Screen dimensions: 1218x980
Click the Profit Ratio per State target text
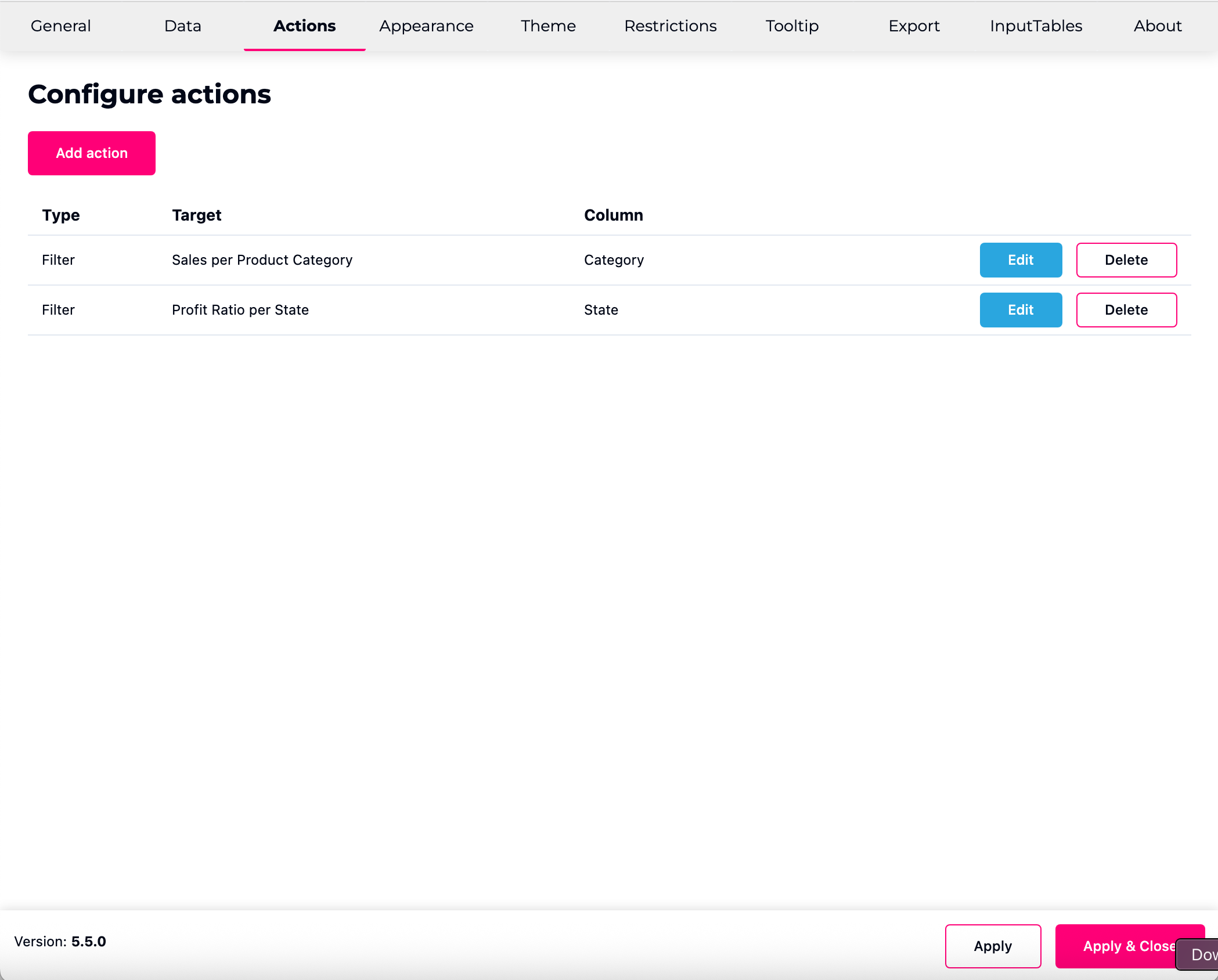(x=240, y=310)
